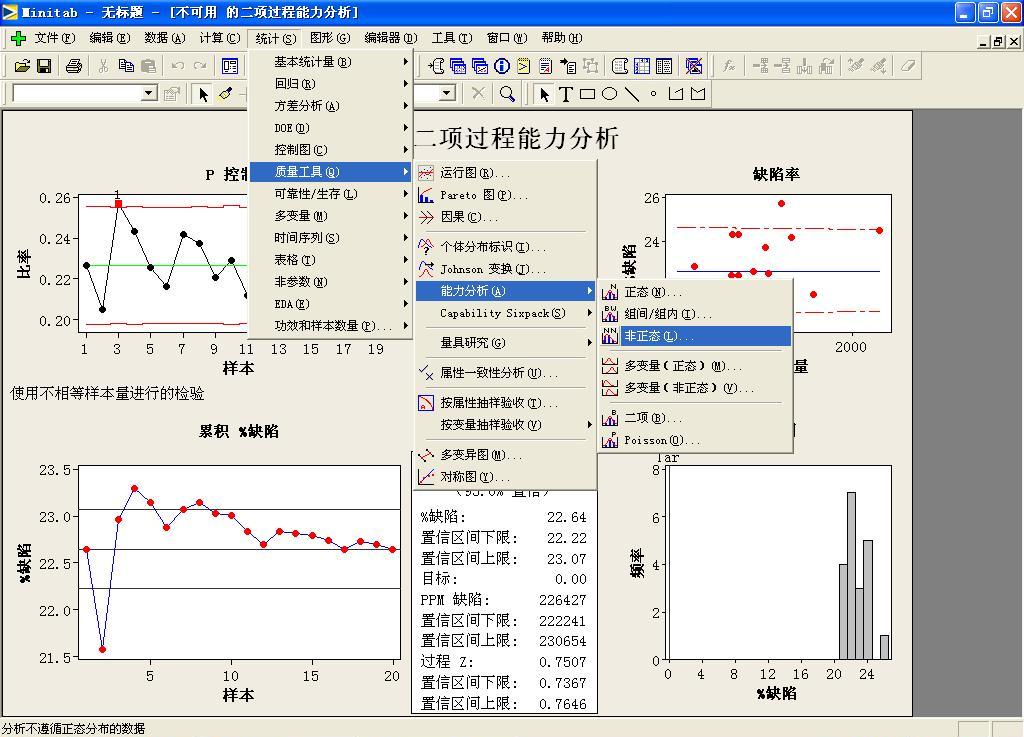This screenshot has width=1024, height=737.
Task: Open the Print icon
Action: coord(72,65)
